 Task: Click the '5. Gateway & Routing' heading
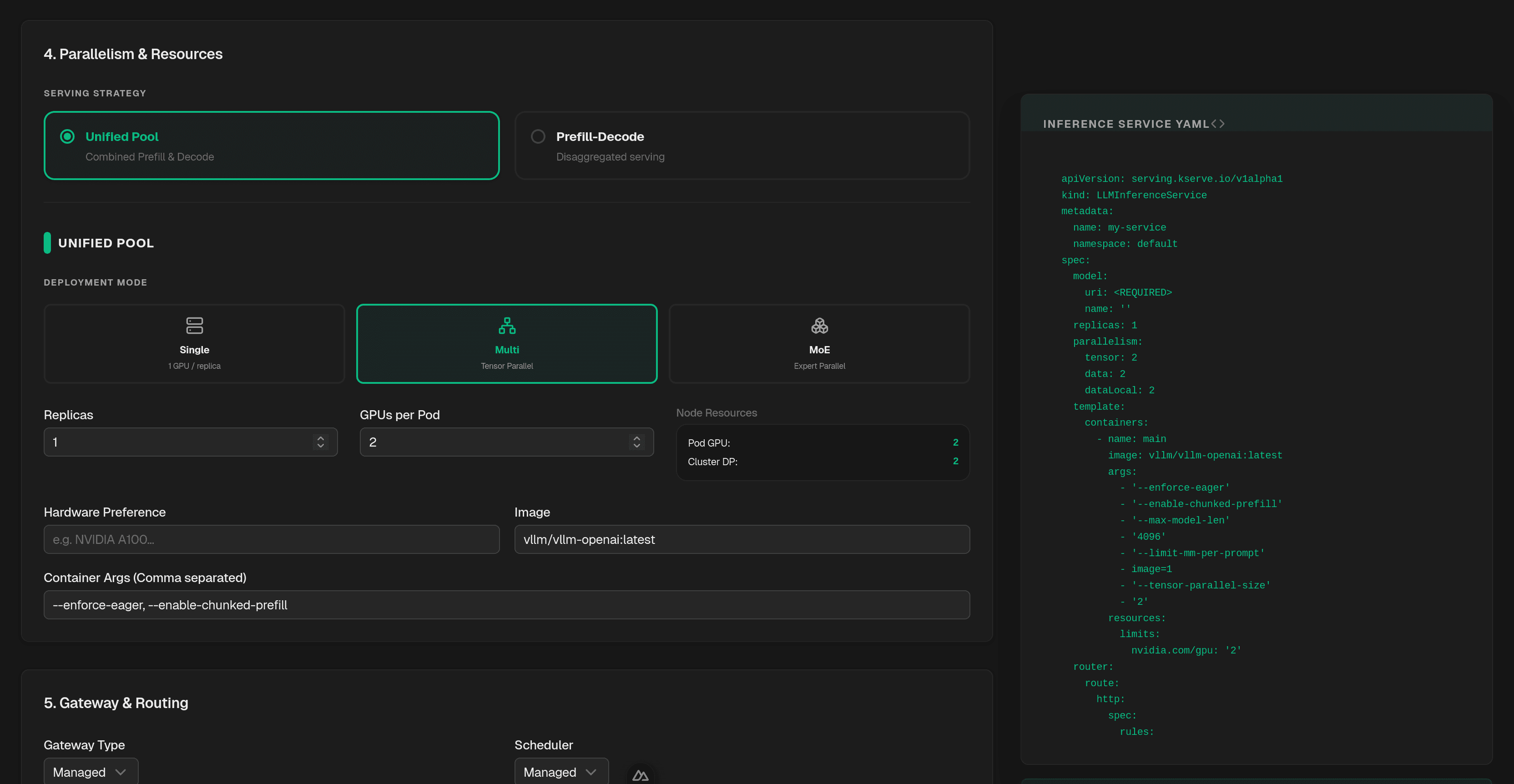[116, 703]
